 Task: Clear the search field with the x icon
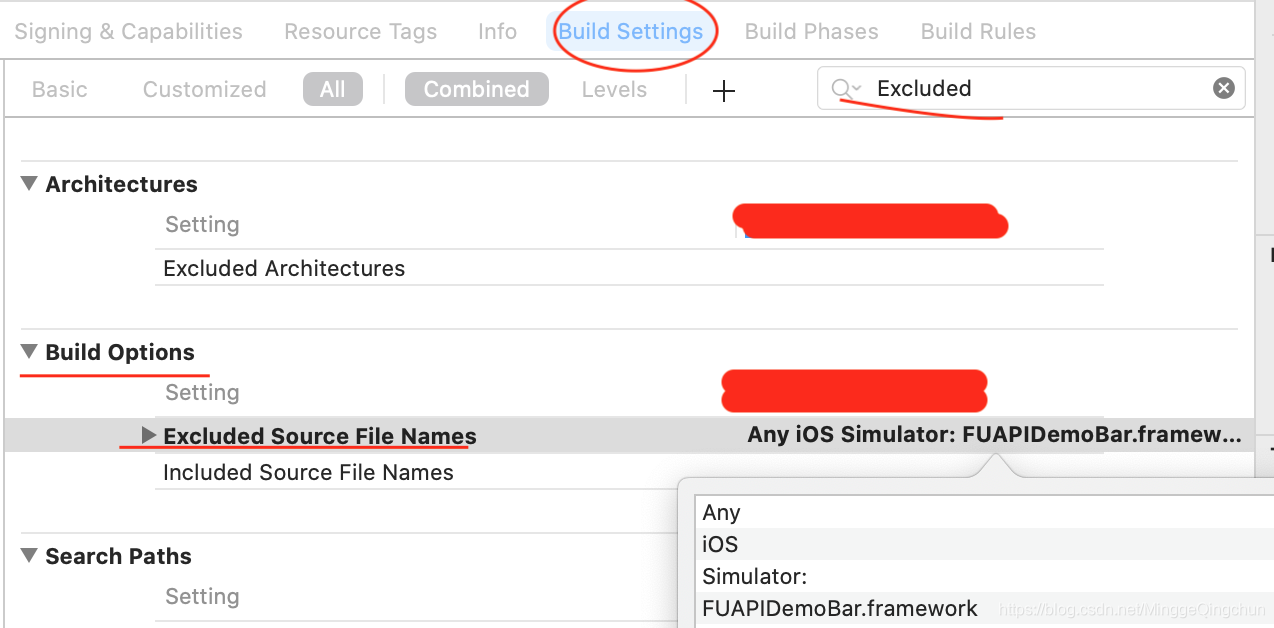(1223, 88)
